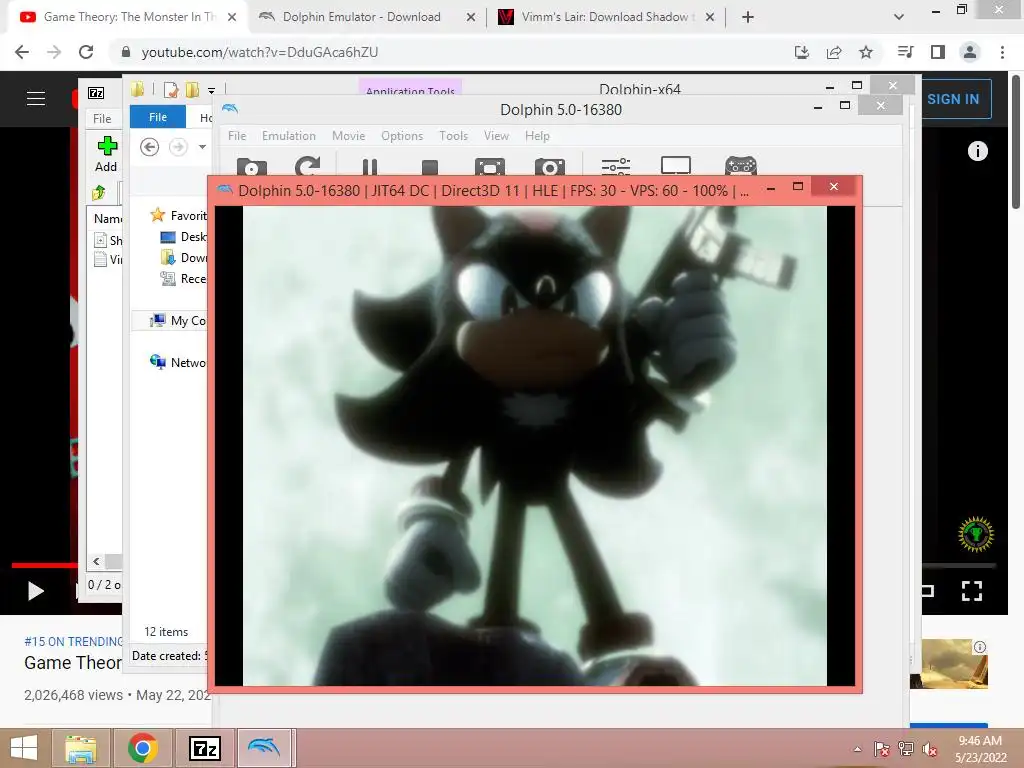Click the 7-Zip horizontal scrollbar left arrow

click(97, 562)
